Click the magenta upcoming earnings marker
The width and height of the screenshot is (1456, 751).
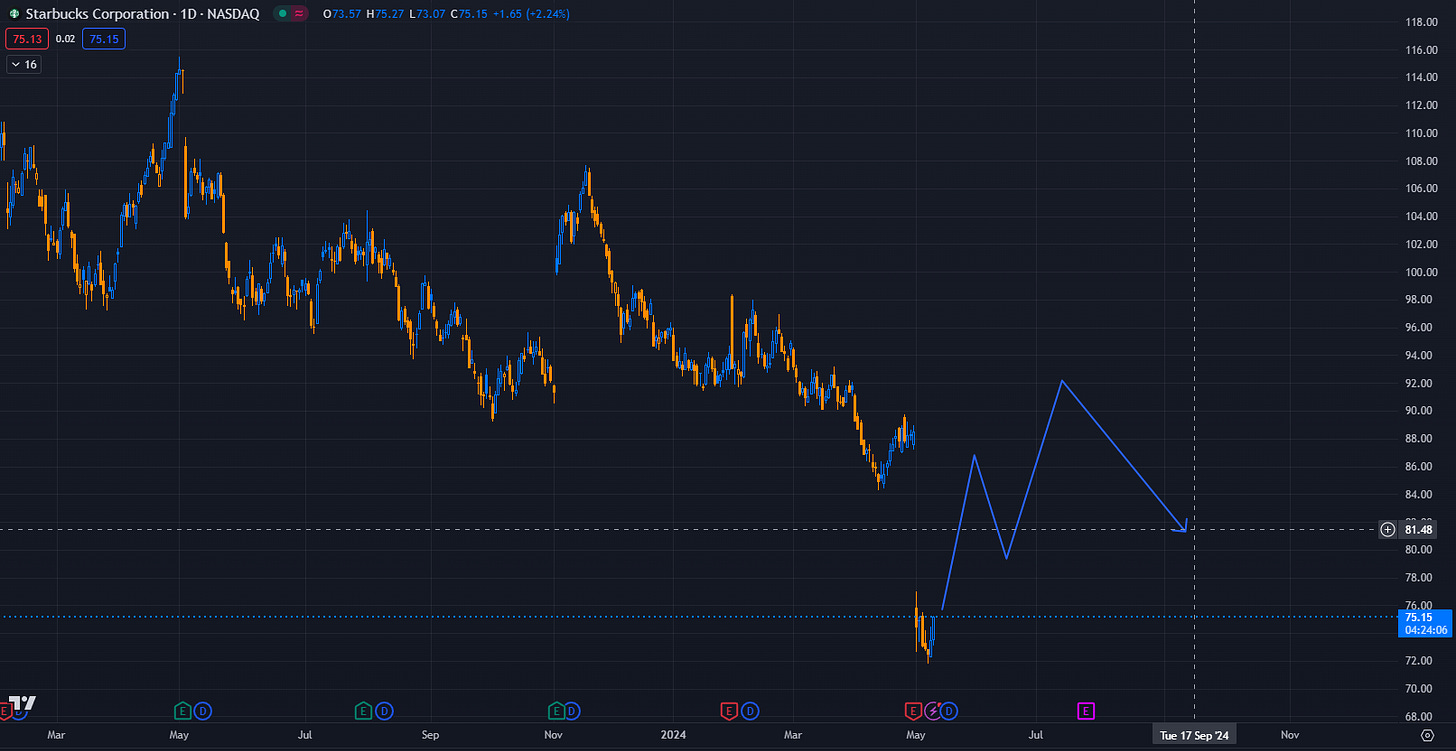[1086, 711]
